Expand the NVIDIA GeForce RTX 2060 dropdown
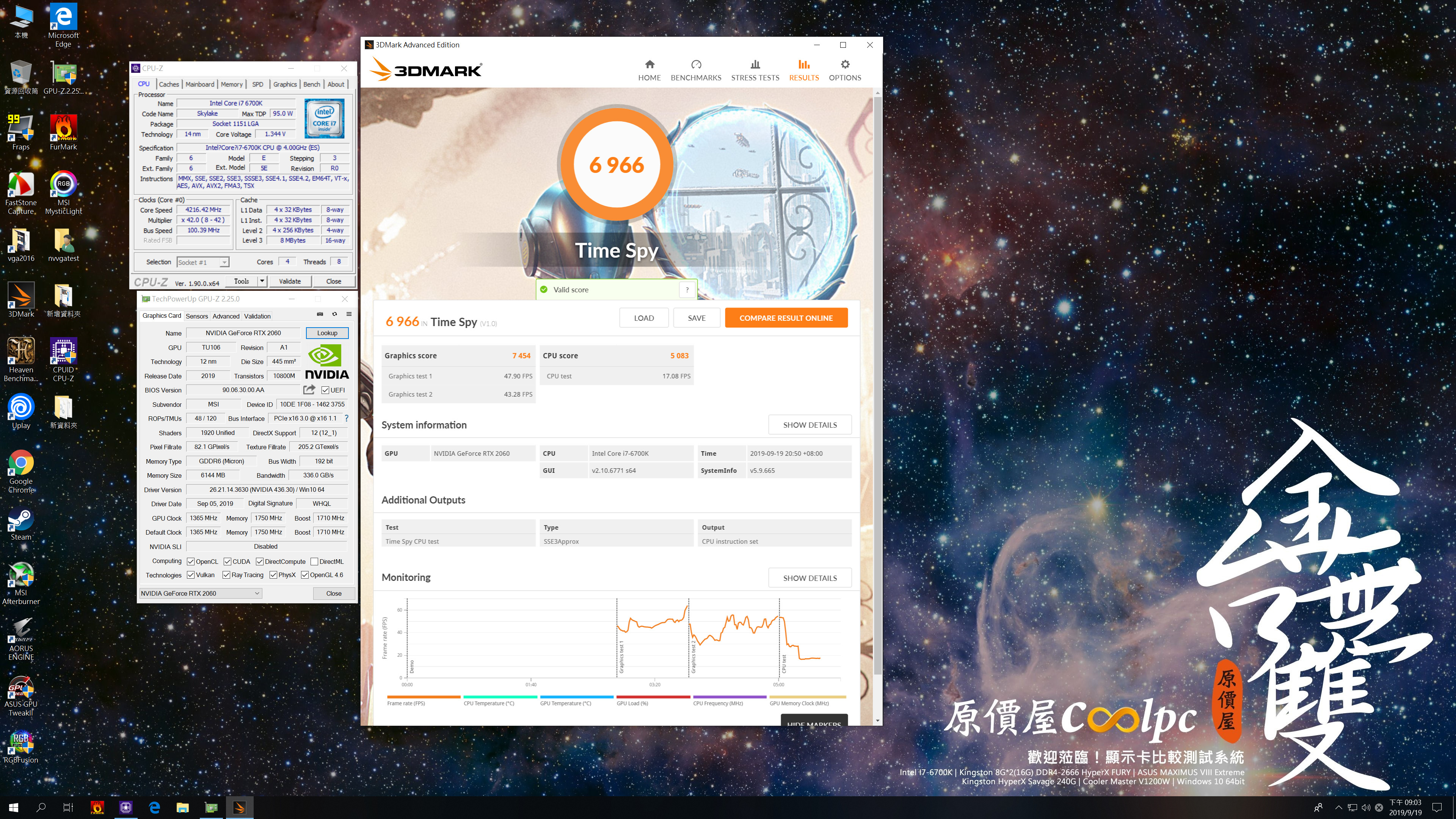The image size is (1456, 819). pos(257,593)
